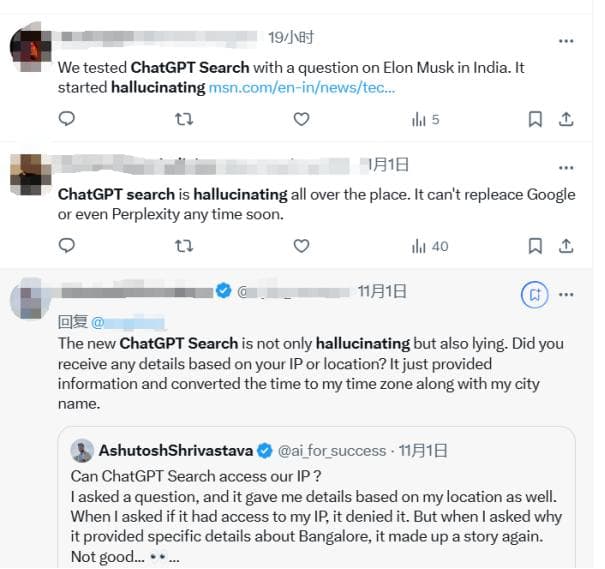The image size is (605, 569).
Task: Open more options on second tweet
Action: 566,167
